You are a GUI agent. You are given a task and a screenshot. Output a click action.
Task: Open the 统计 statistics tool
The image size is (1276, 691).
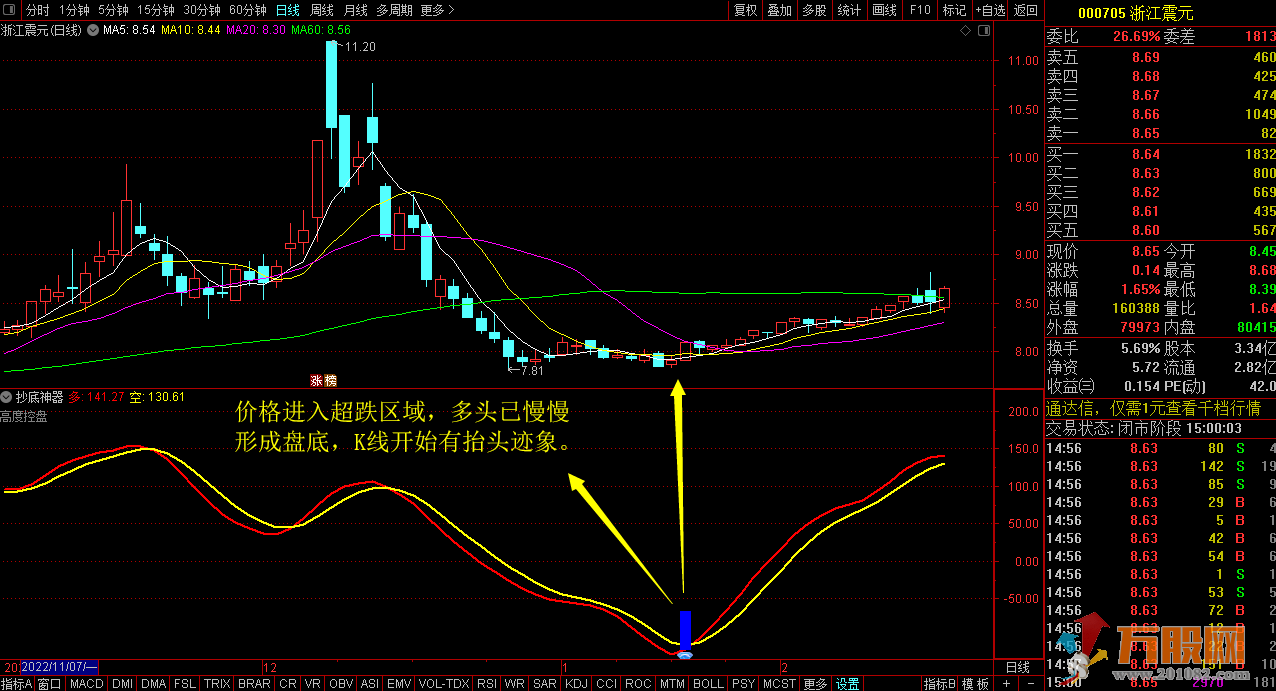(x=849, y=10)
